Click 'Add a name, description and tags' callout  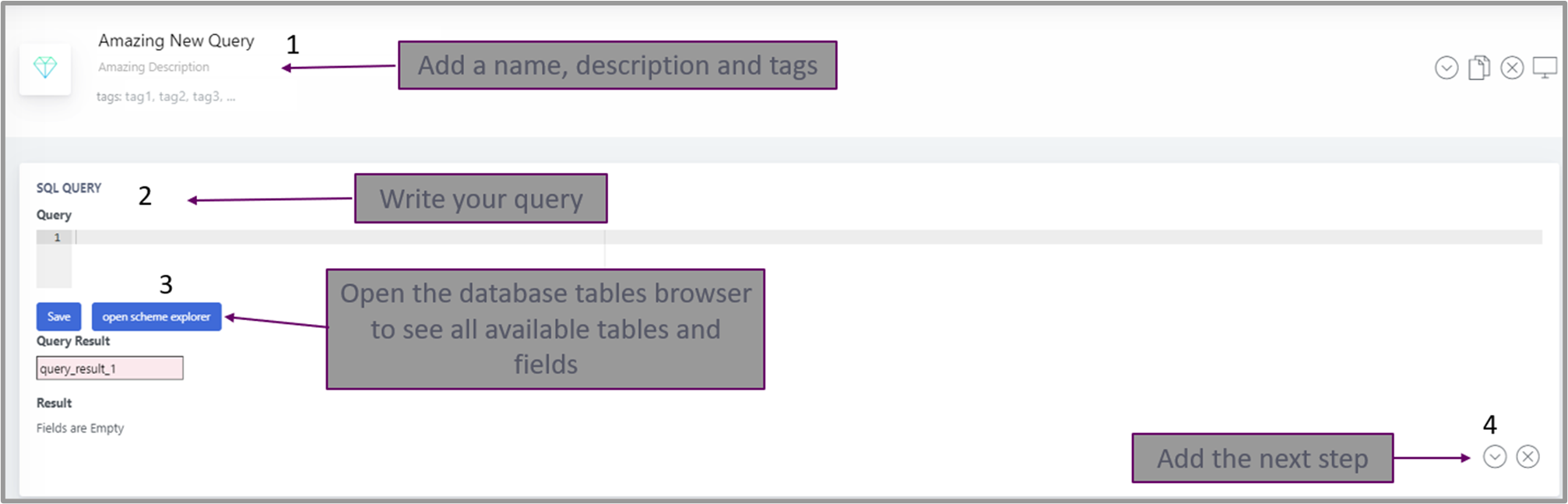(617, 65)
